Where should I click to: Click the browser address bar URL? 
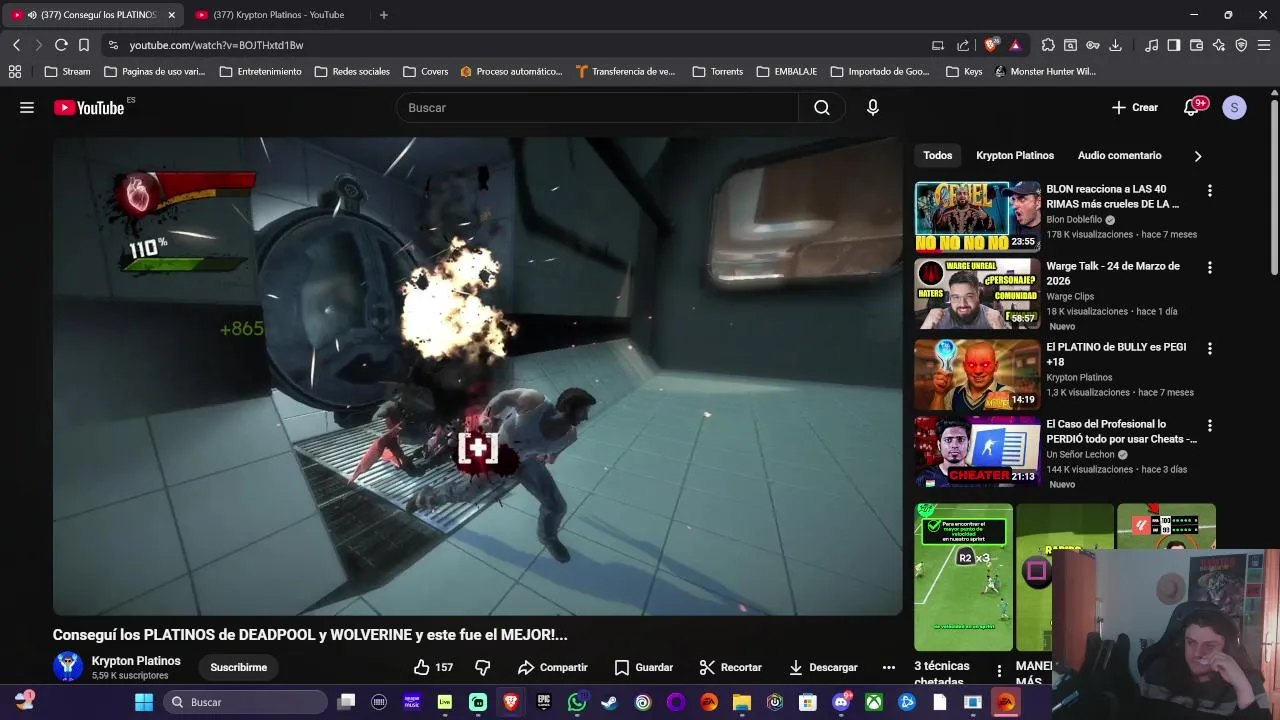tap(216, 45)
